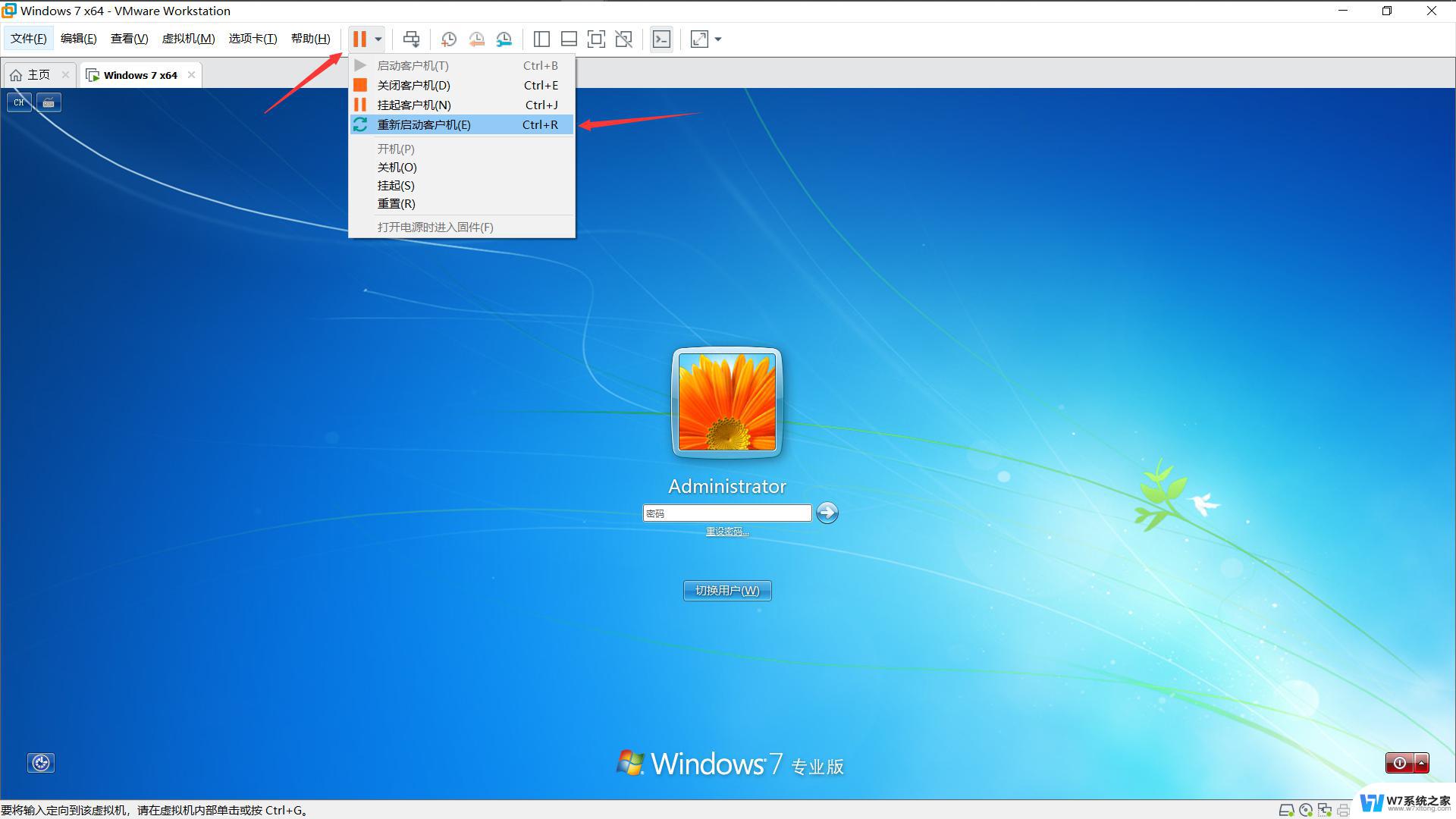Choose 重新启动客户机(E) menu entry
This screenshot has height=819, width=1456.
coord(461,124)
